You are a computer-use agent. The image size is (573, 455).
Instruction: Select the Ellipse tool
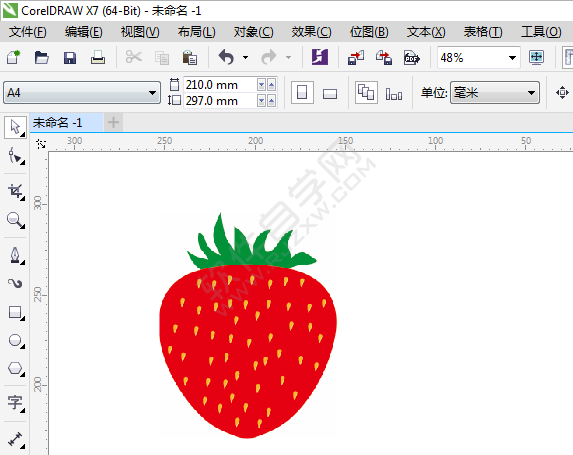coord(15,341)
